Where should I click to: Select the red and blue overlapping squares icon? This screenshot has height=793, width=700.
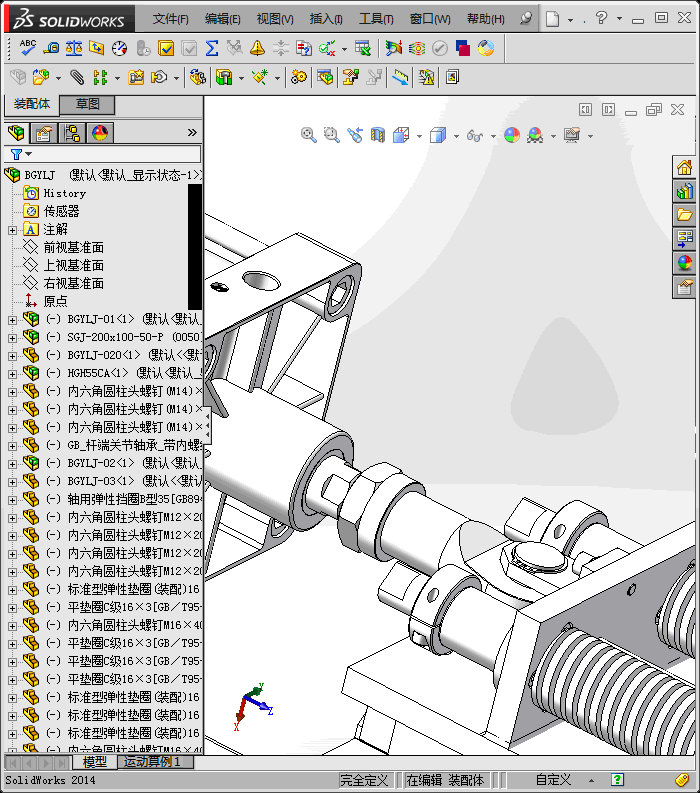(x=463, y=48)
